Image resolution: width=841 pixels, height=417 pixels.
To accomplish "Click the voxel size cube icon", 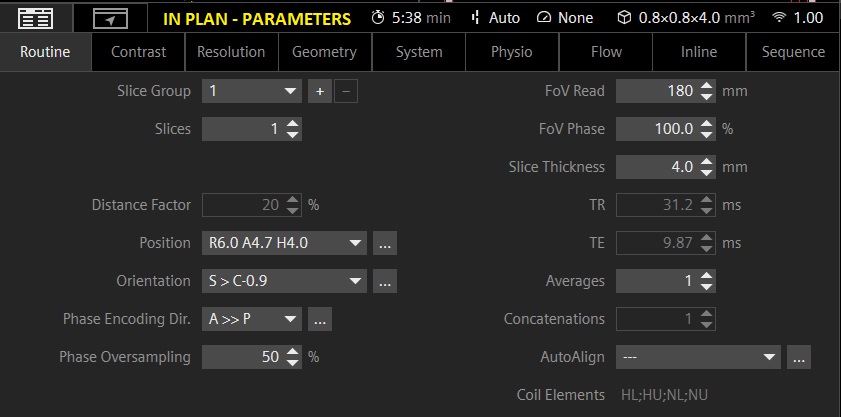I will tap(624, 18).
